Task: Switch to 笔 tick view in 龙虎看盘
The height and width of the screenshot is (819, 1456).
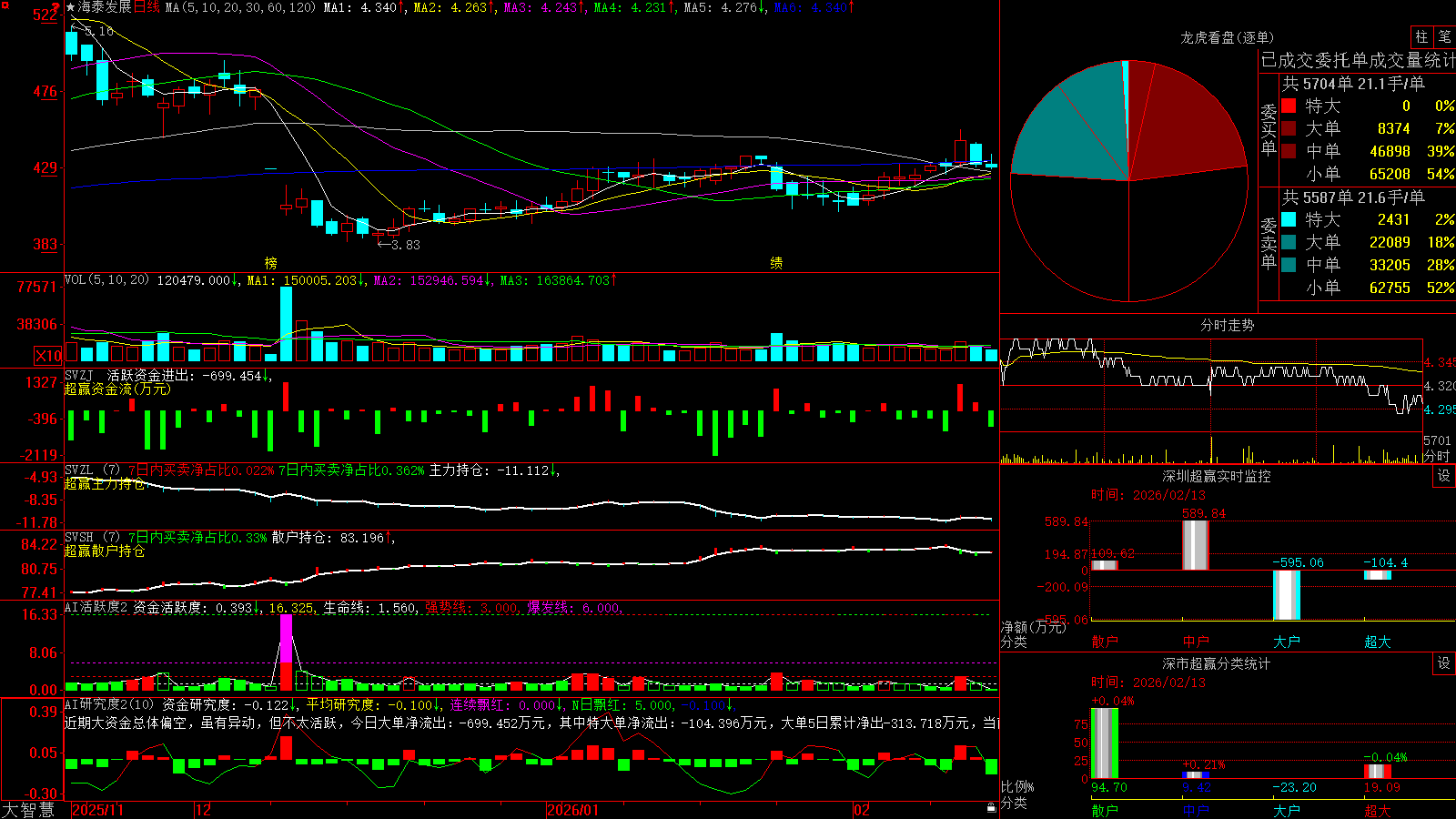Action: click(x=1445, y=37)
